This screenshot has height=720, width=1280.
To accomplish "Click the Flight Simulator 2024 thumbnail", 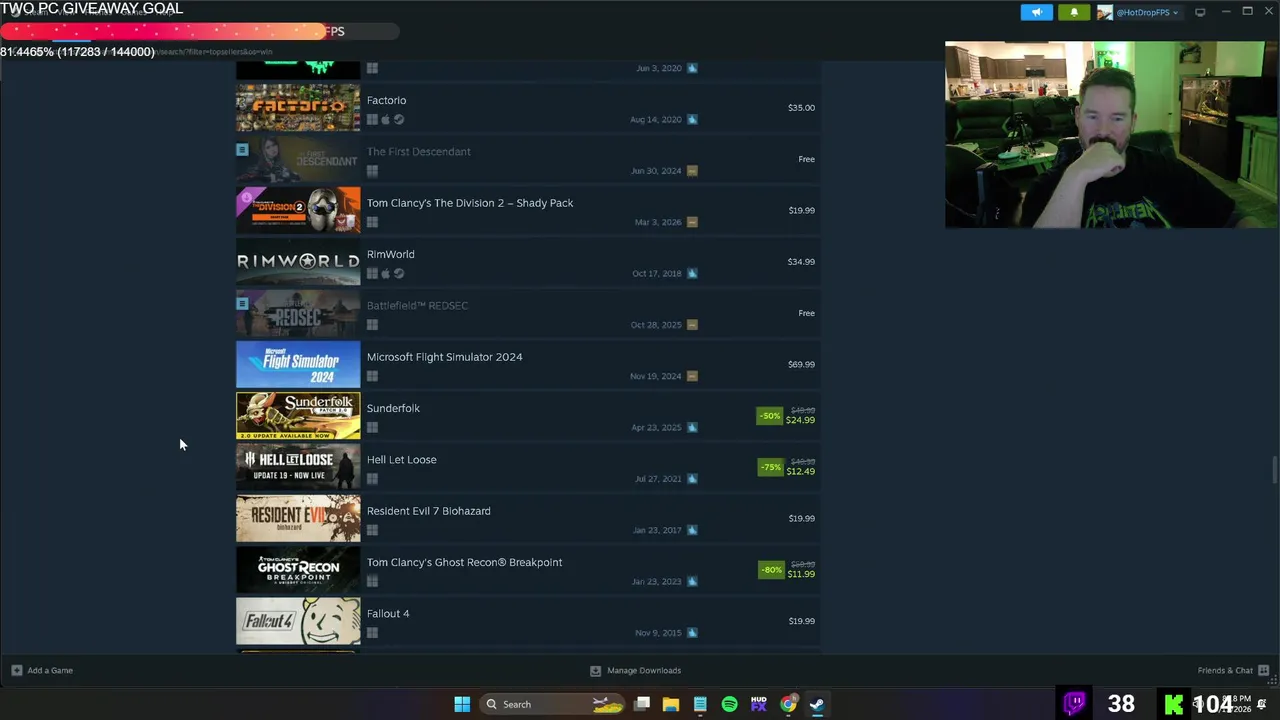I will click(x=298, y=364).
